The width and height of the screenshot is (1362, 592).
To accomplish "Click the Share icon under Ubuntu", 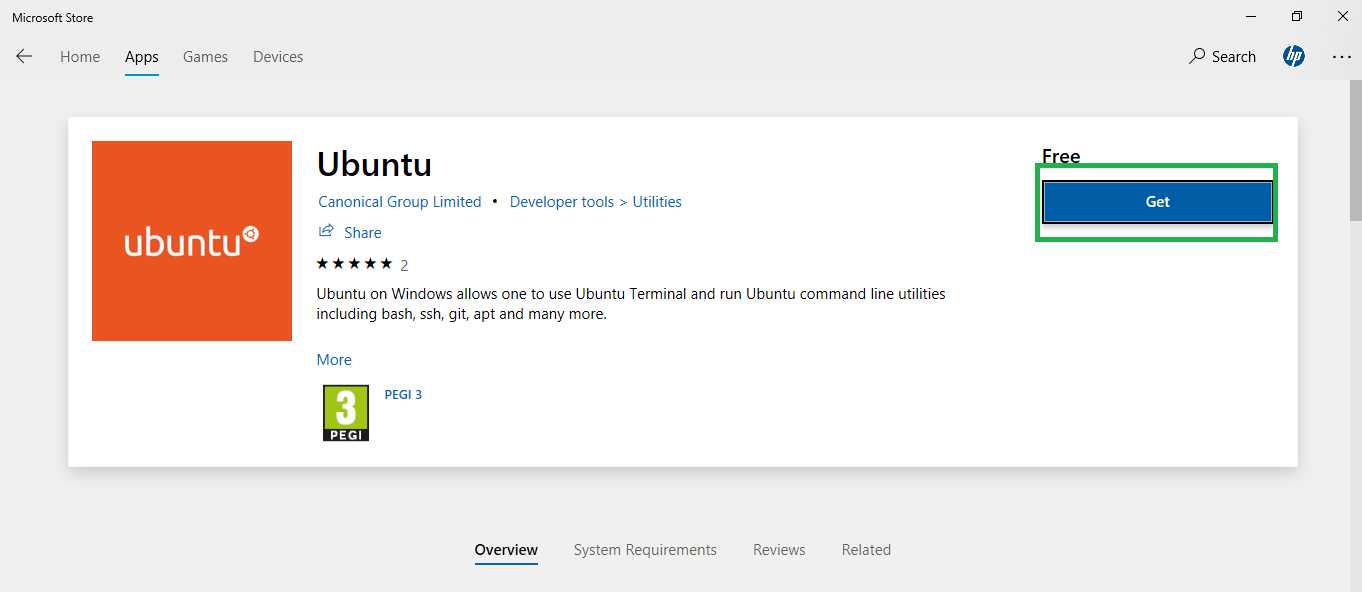I will point(326,232).
